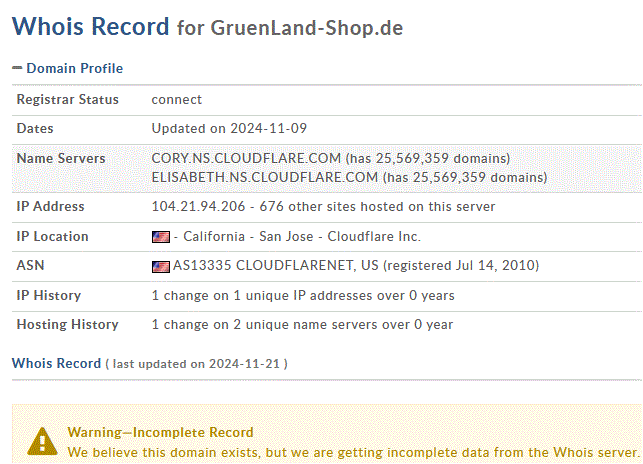Click the US flag next to AS13335

(x=161, y=267)
